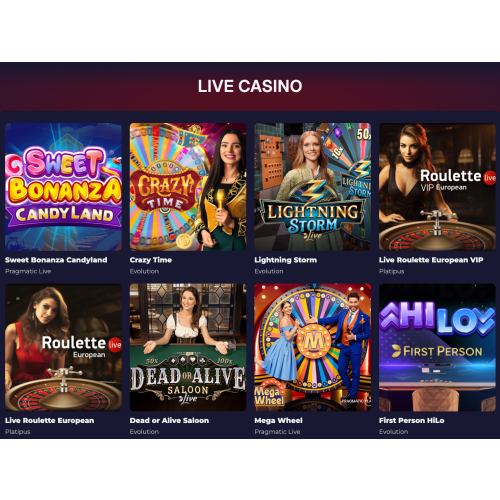The image size is (500, 500).
Task: Click the LIVE CASINO section heading
Action: (250, 86)
